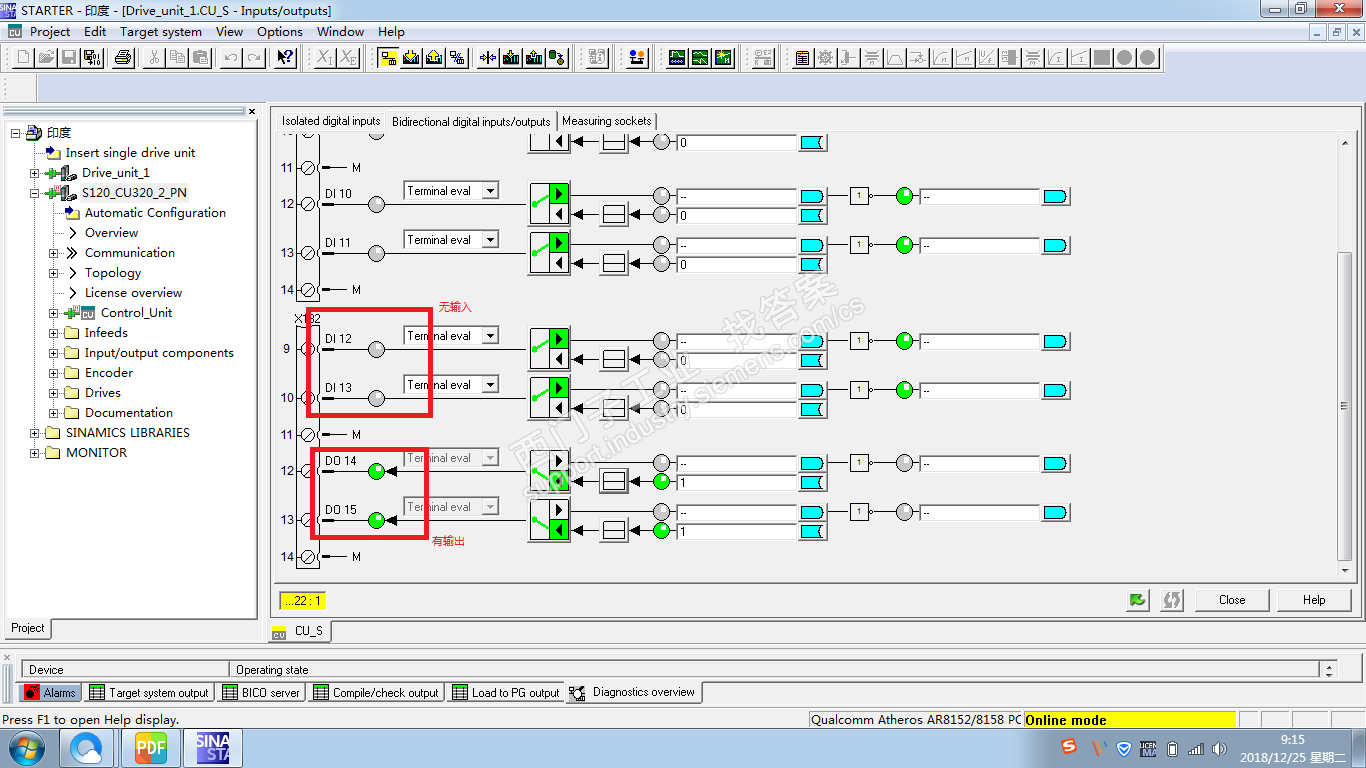This screenshot has height=768, width=1366.
Task: Open the Diagnostics overview tab
Action: pos(634,692)
